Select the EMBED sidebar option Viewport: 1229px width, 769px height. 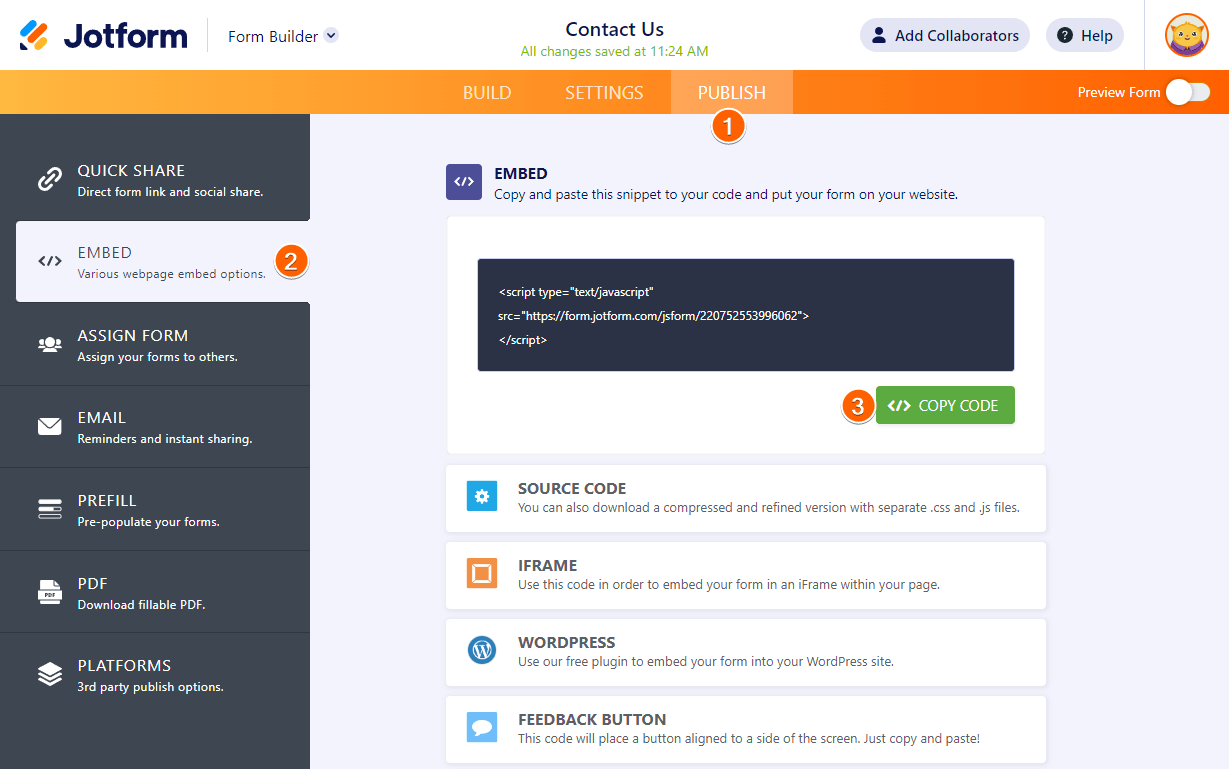[x=162, y=262]
